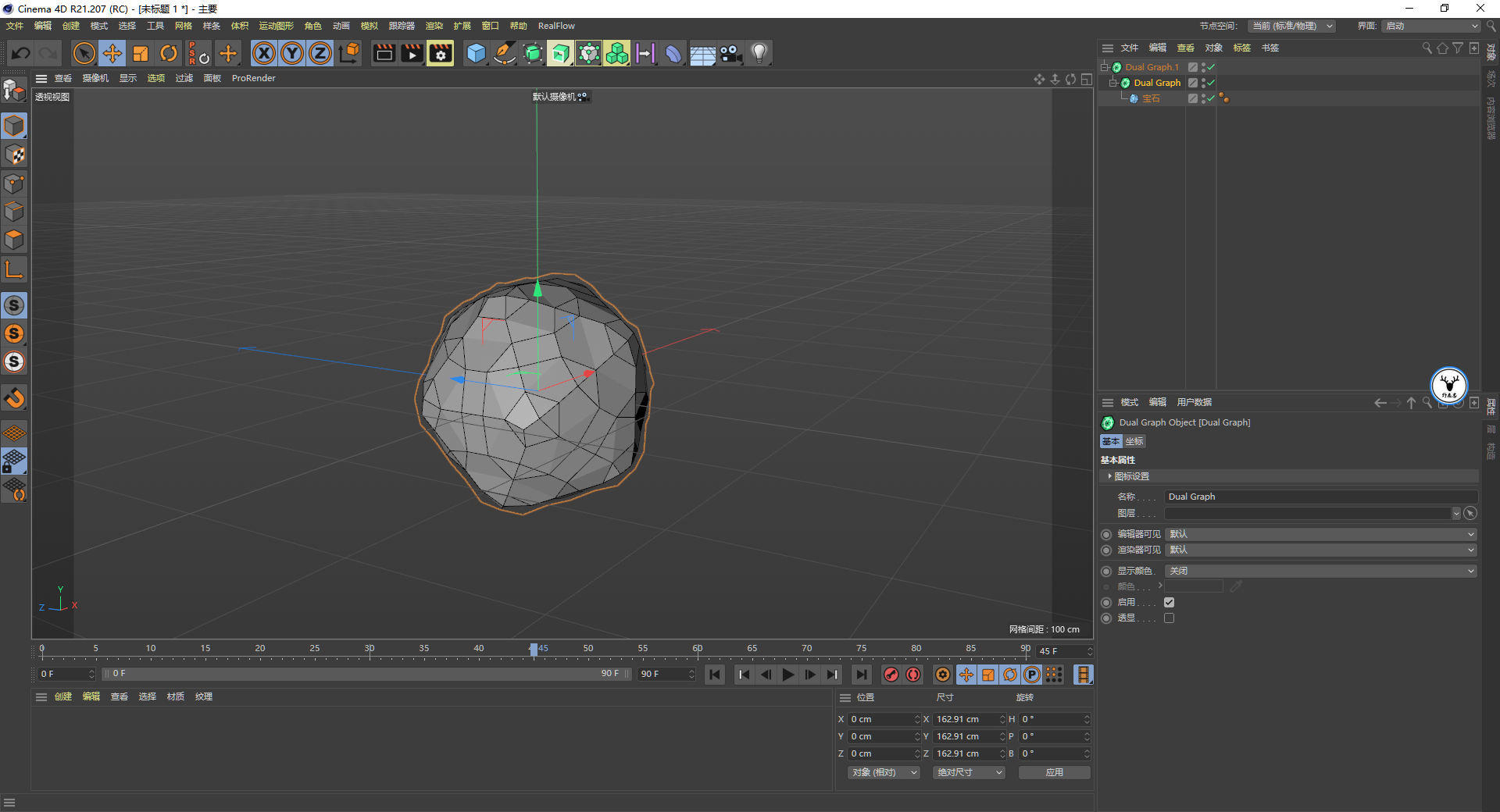Screen dimensions: 1500x812
Task: Add floor environment grid icon
Action: pyautogui.click(x=702, y=53)
